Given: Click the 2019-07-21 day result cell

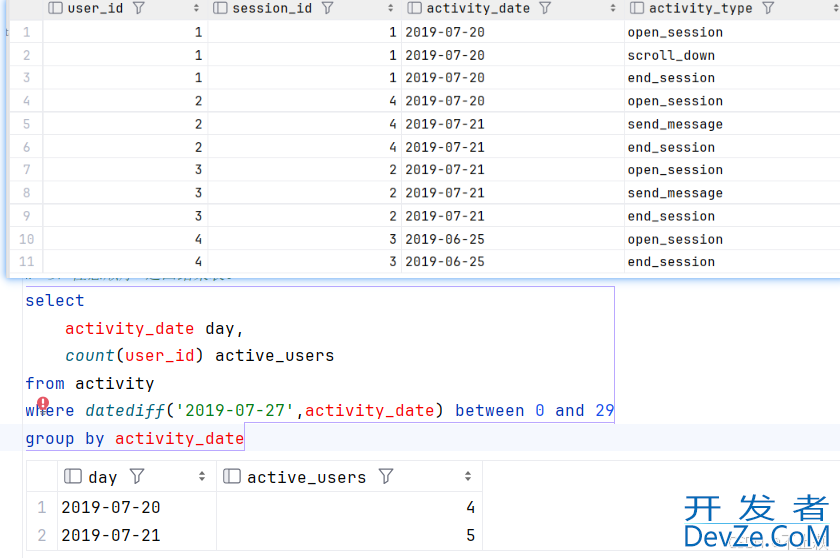Looking at the screenshot, I should [x=137, y=535].
